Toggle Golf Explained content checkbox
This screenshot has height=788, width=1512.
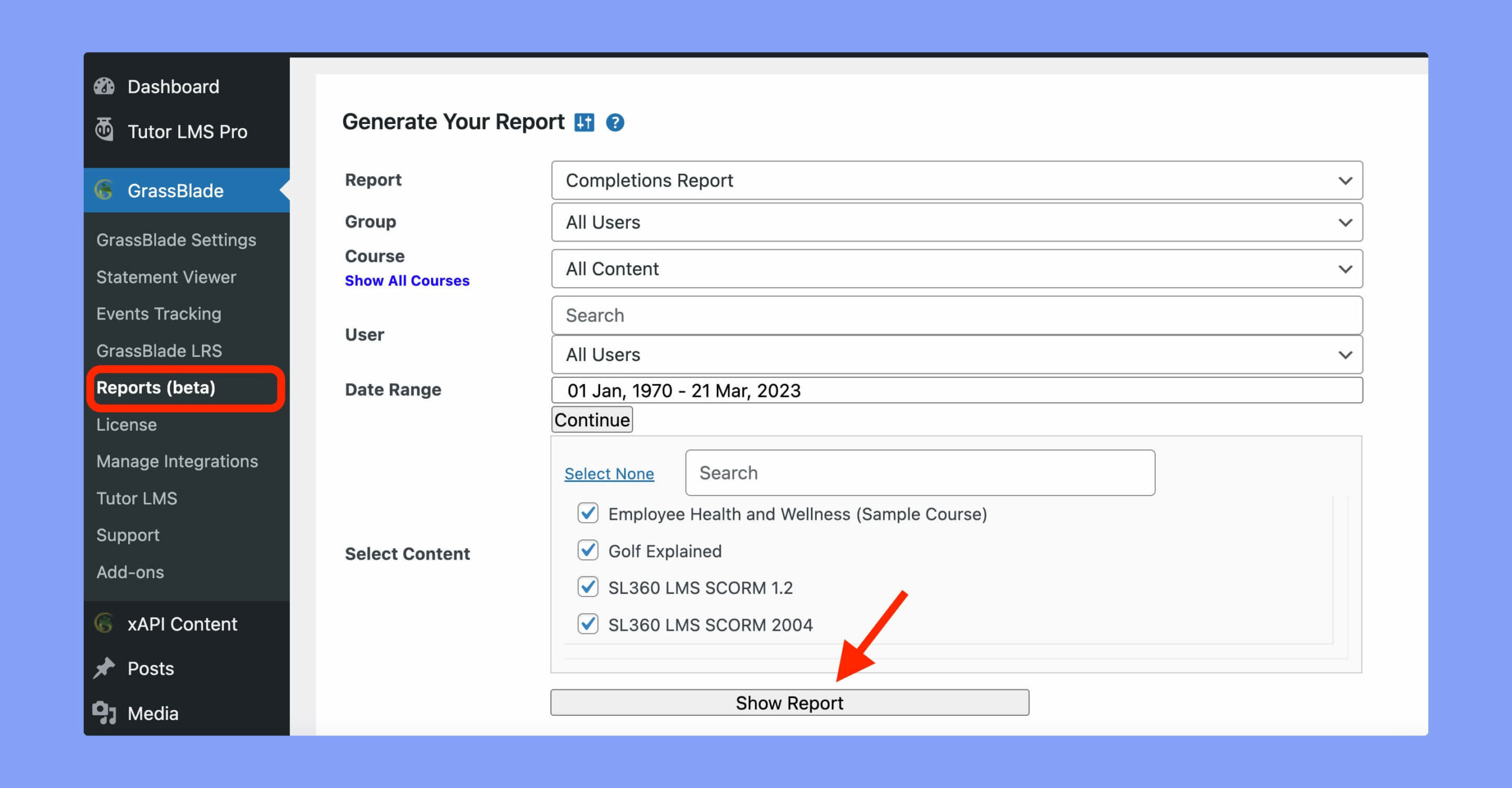tap(588, 550)
